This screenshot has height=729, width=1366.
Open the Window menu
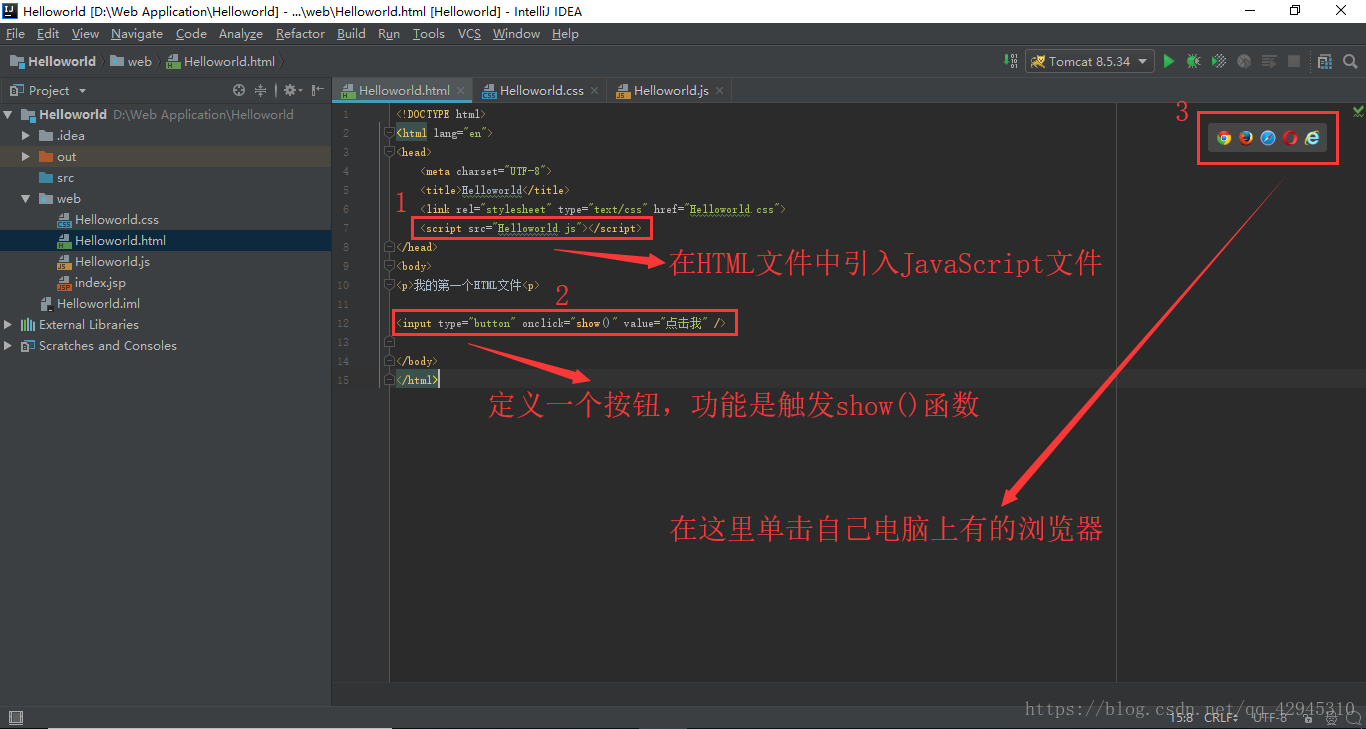click(516, 34)
